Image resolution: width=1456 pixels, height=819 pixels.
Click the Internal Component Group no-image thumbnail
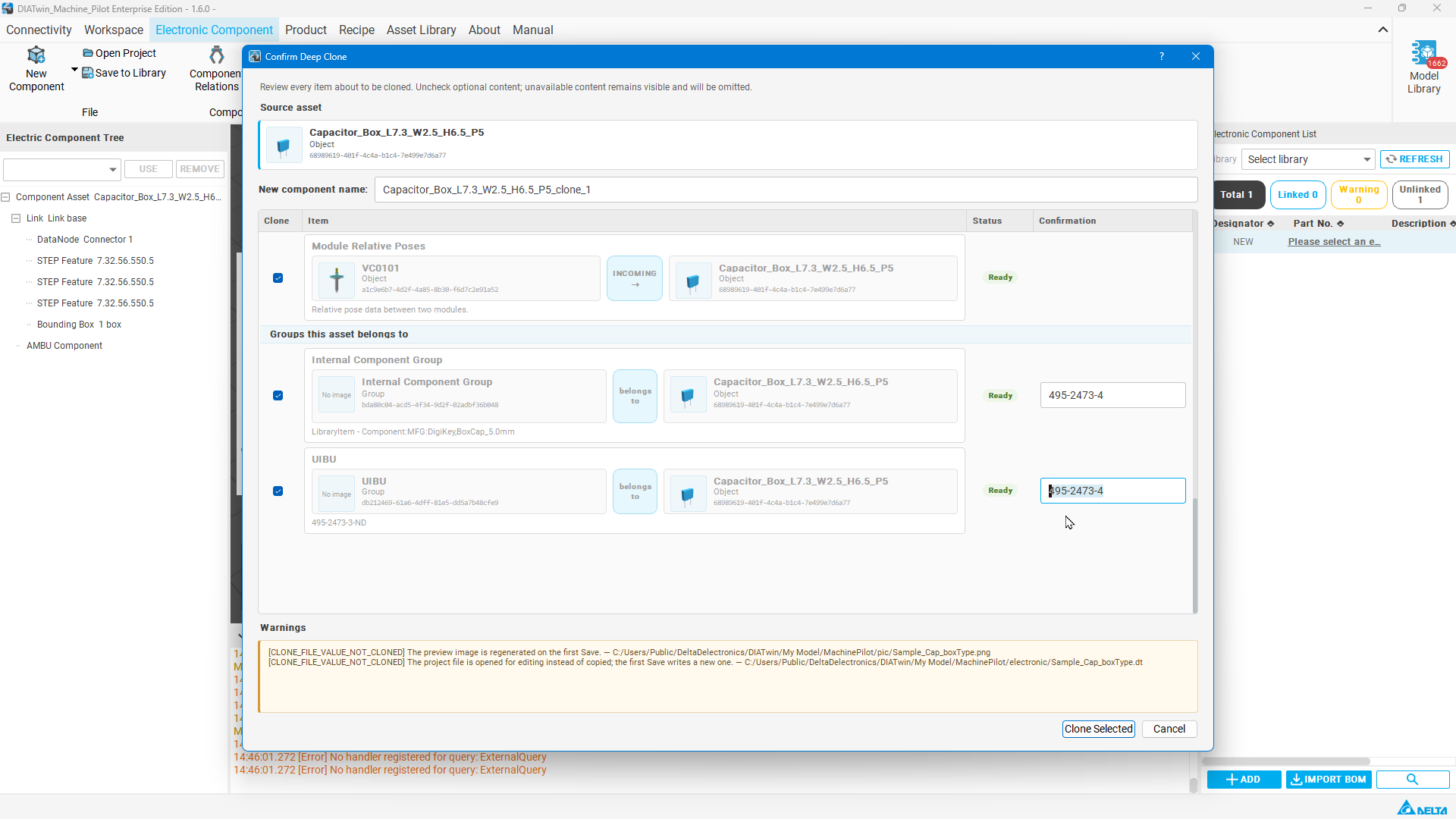coord(337,395)
